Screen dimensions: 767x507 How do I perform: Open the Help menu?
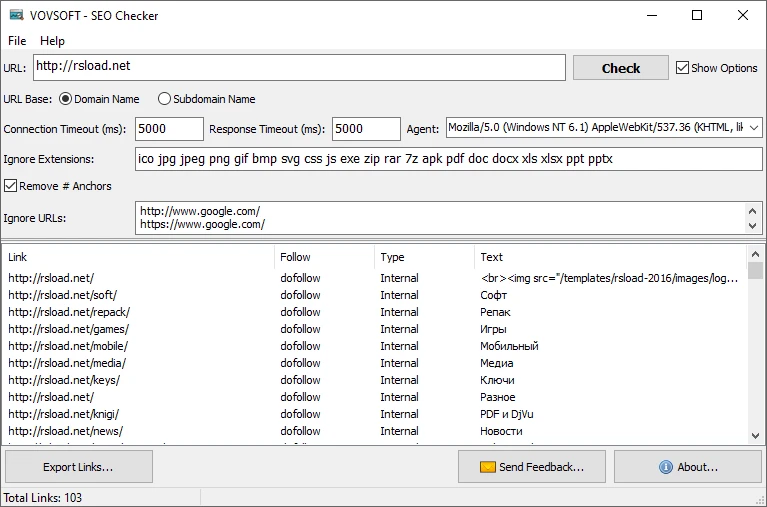pyautogui.click(x=52, y=41)
